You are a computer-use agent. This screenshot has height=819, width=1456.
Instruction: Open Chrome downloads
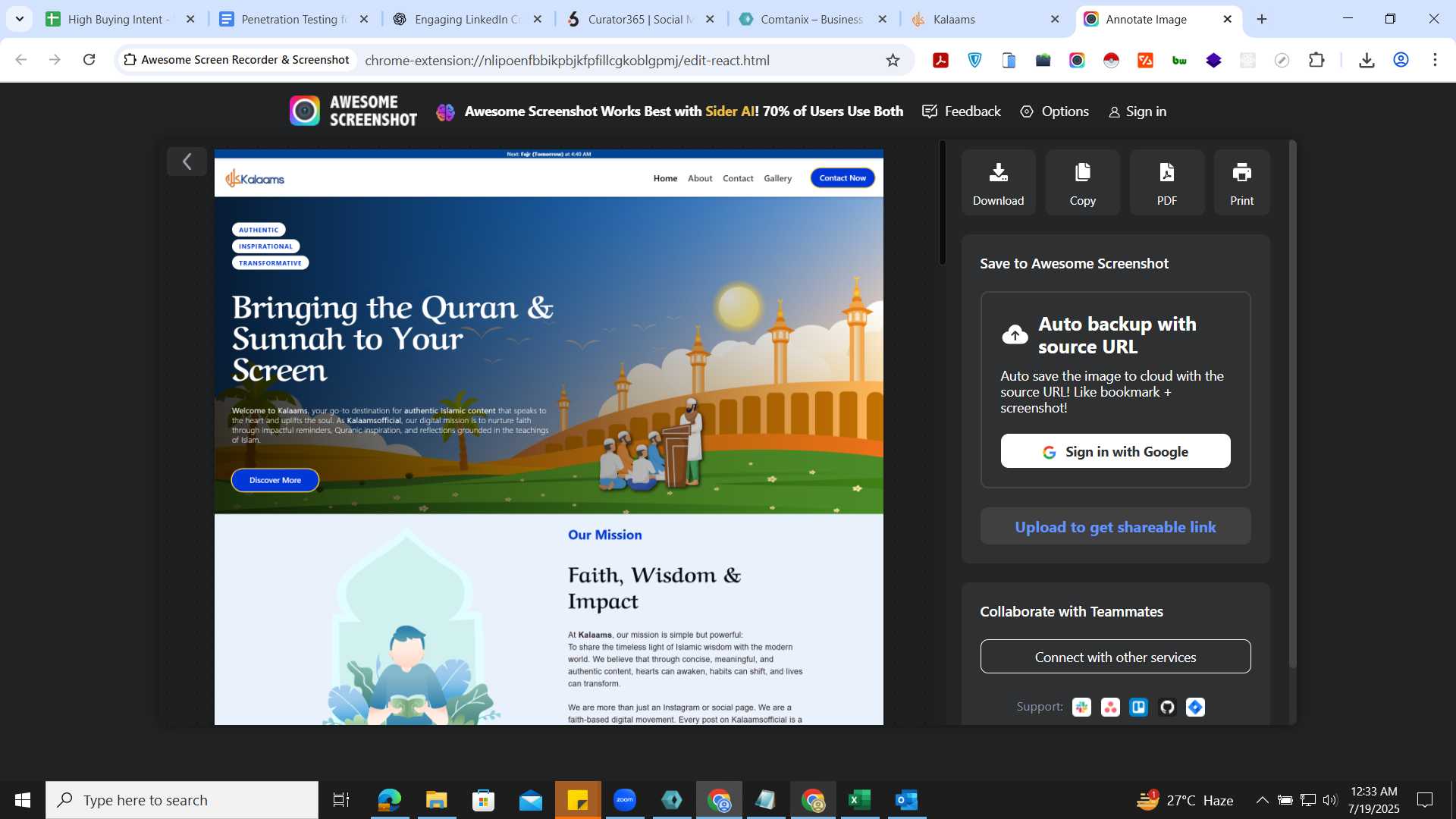(1367, 60)
